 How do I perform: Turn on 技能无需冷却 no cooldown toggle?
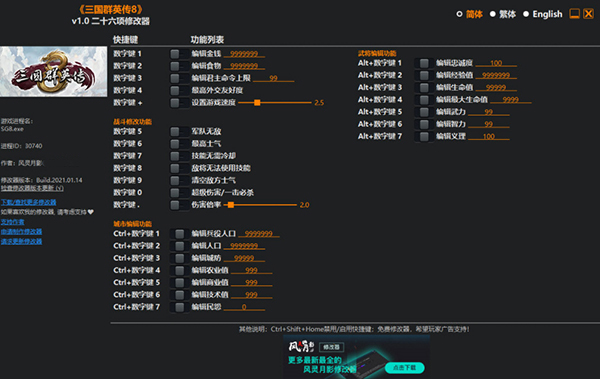(179, 156)
